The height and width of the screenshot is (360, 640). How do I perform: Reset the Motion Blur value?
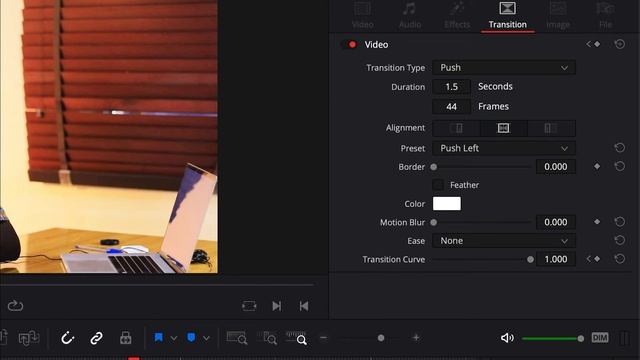coord(620,222)
